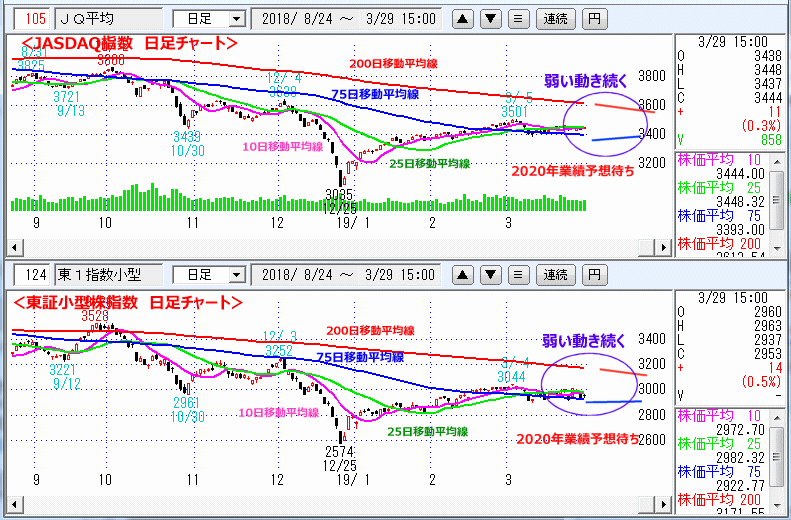791x520 pixels.
Task: Click date range field in JQ平均 toolbar
Action: (346, 19)
